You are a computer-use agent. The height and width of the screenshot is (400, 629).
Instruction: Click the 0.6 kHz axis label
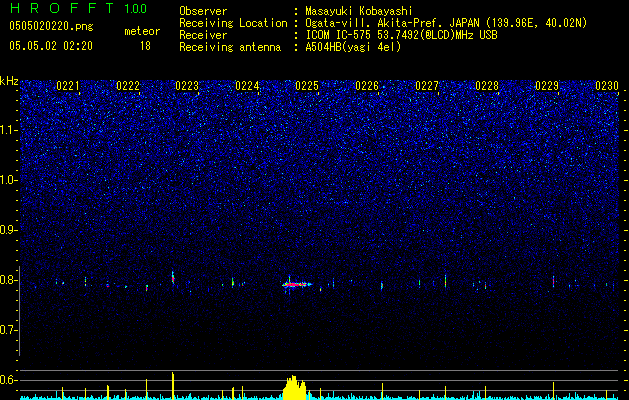pyautogui.click(x=8, y=380)
